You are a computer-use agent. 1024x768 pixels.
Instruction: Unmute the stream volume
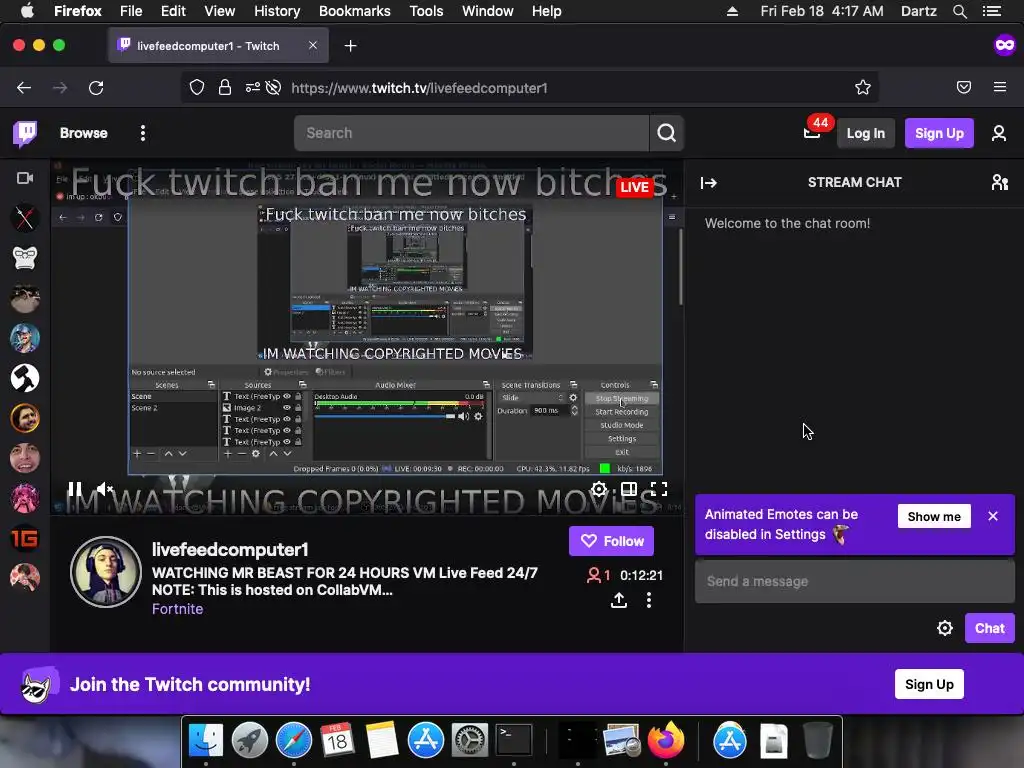click(x=104, y=488)
